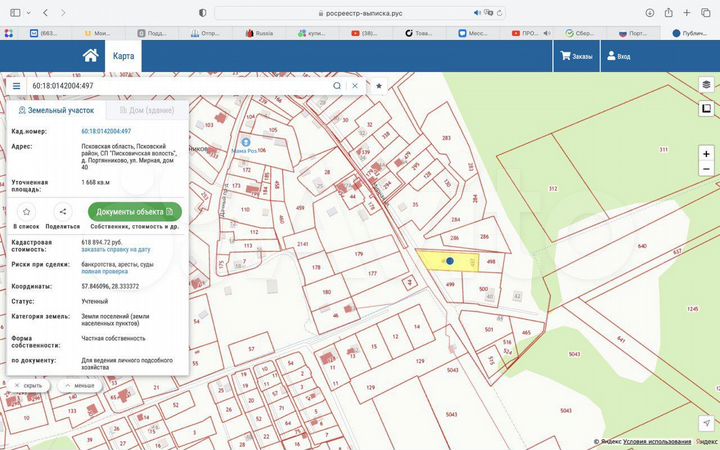This screenshot has width=720, height=450.
Task: Switch to the Земельный участок tab
Action: point(55,111)
